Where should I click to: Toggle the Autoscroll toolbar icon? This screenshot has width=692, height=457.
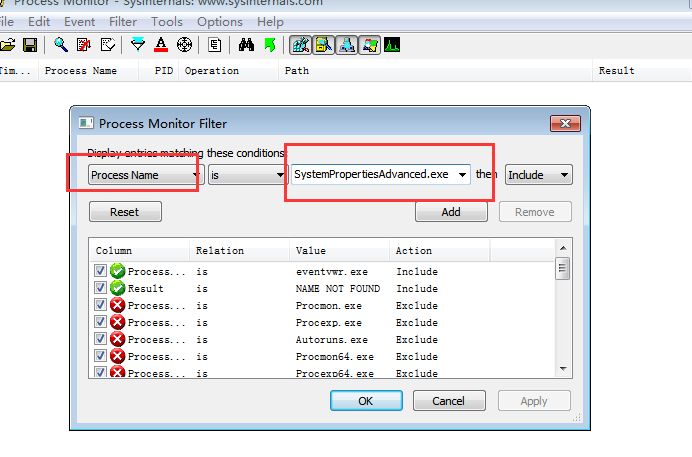(x=84, y=45)
